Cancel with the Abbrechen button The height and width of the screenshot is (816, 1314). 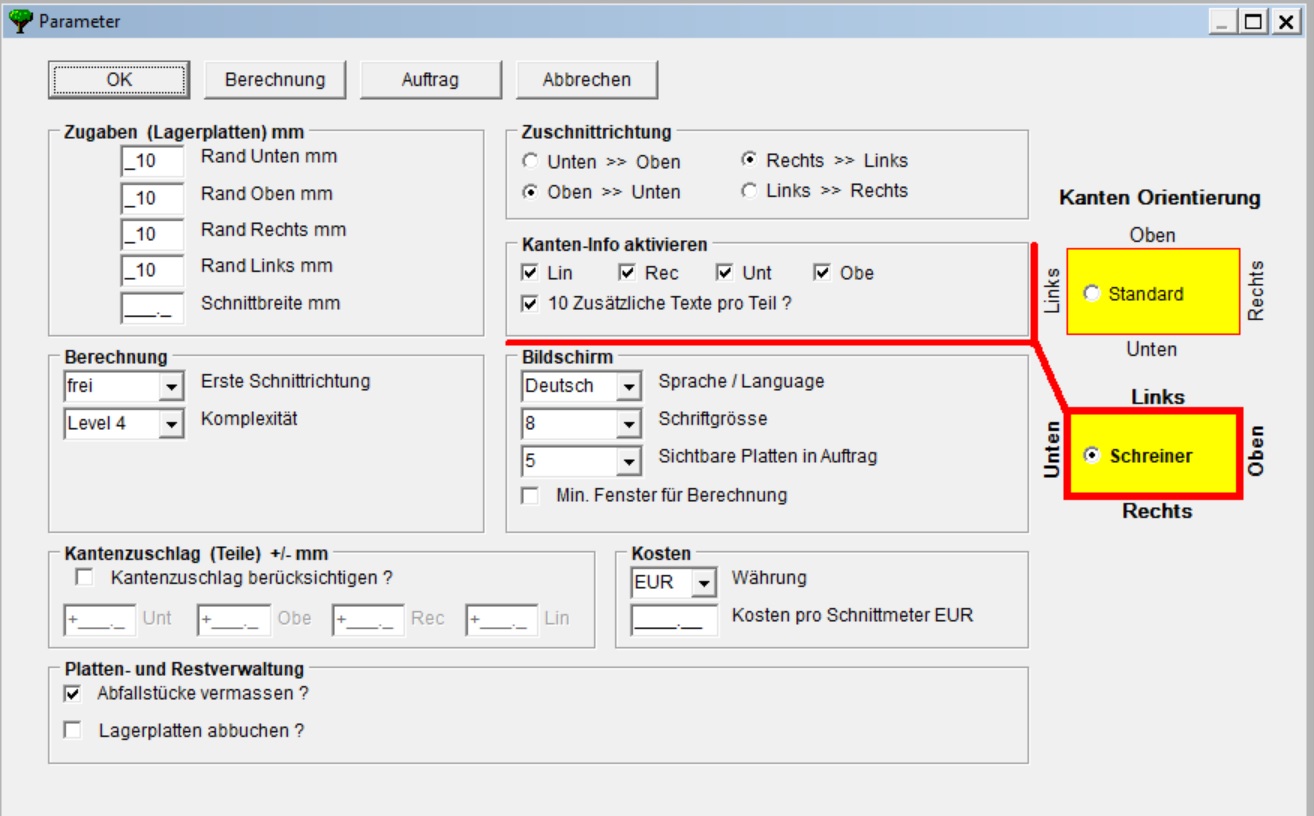pyautogui.click(x=586, y=80)
